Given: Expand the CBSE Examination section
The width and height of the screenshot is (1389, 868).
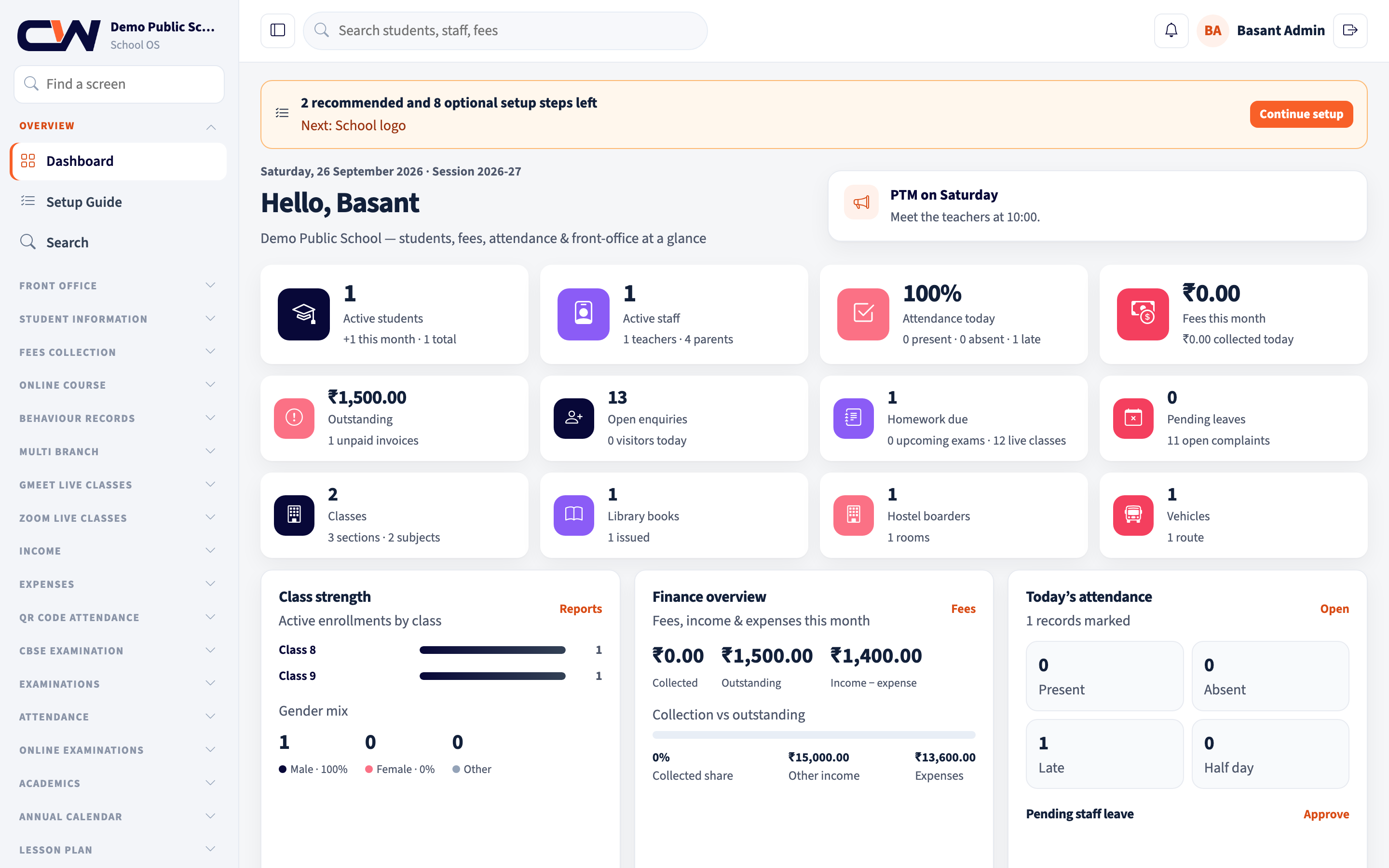Looking at the screenshot, I should click(x=119, y=651).
